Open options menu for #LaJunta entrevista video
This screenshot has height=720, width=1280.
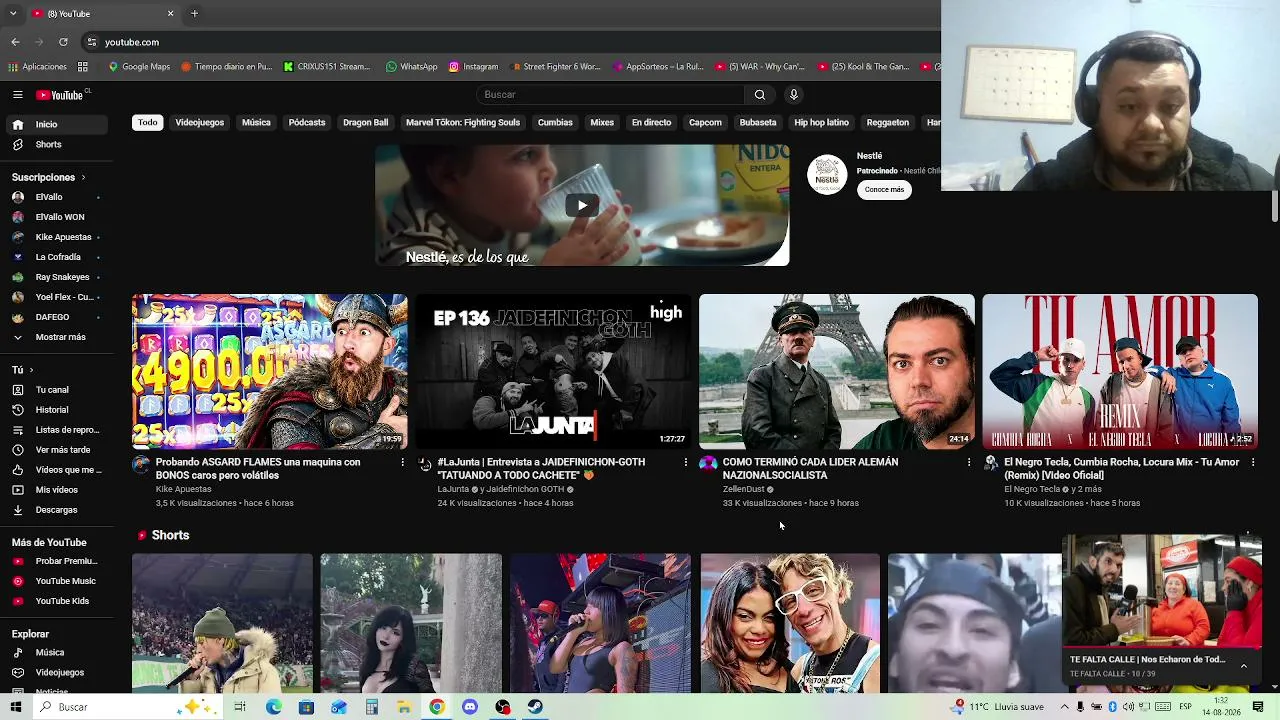pyautogui.click(x=686, y=463)
